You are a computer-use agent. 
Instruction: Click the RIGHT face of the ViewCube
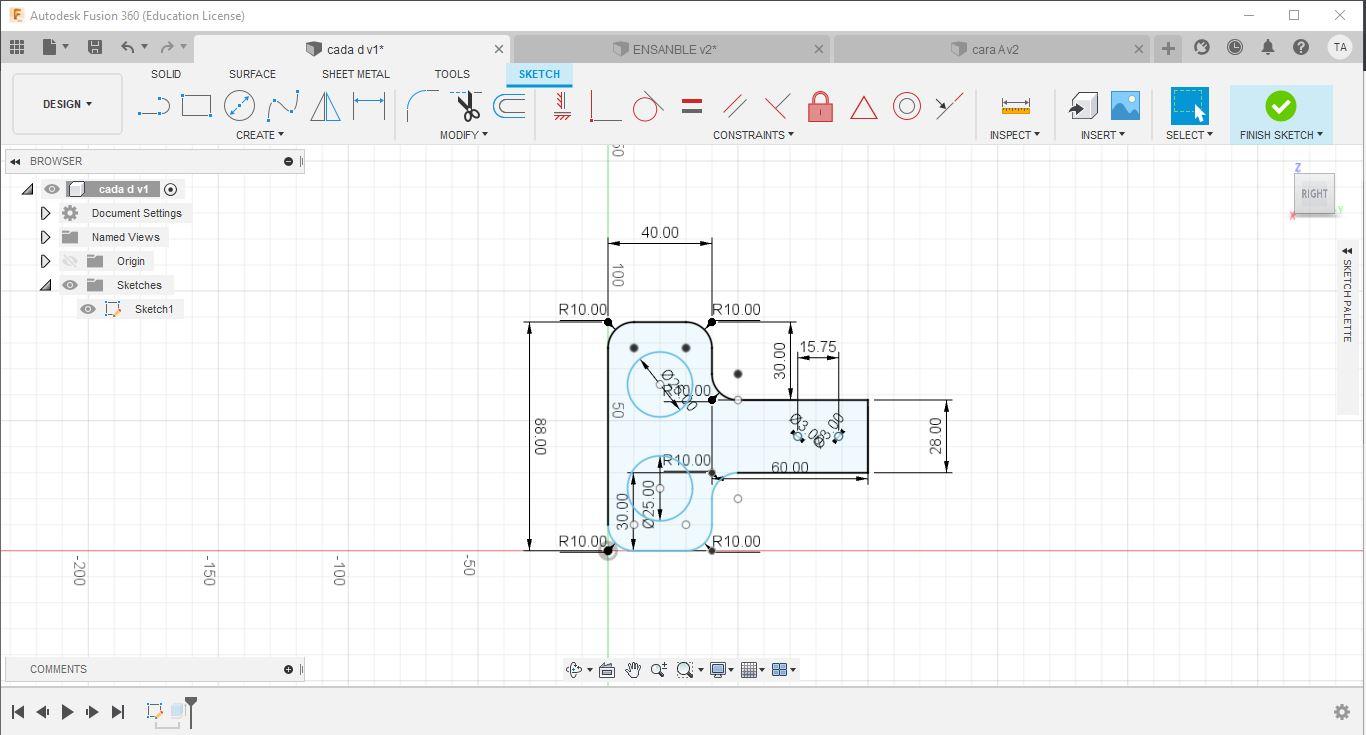click(x=1314, y=194)
